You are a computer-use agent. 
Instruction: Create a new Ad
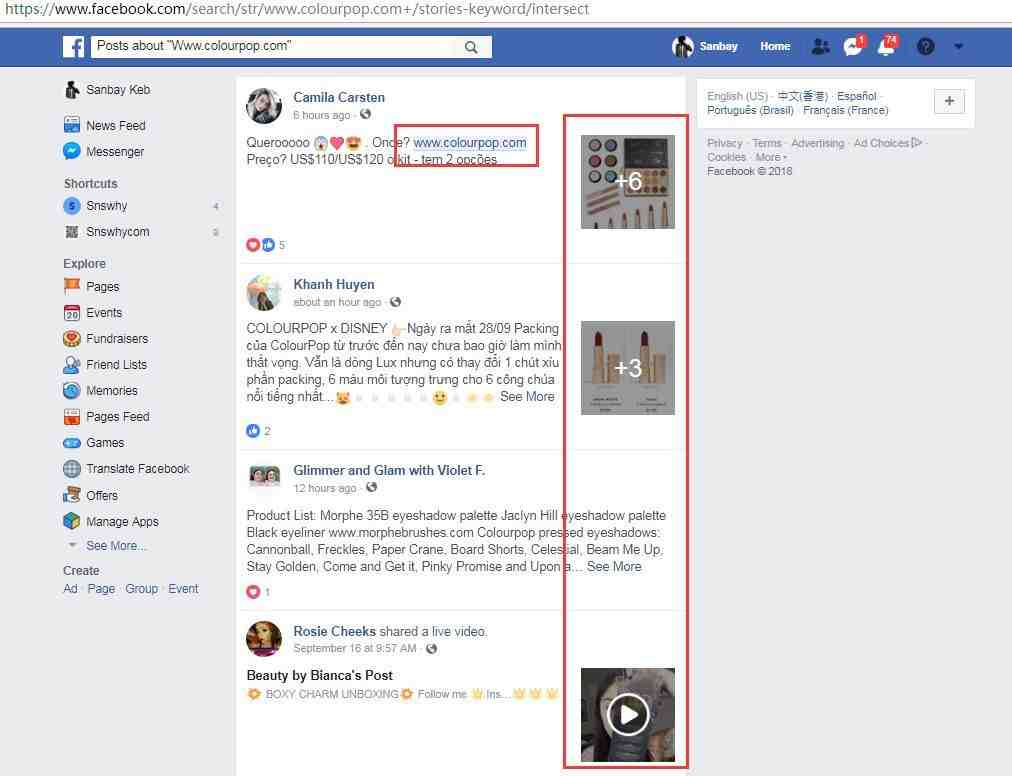[x=70, y=589]
